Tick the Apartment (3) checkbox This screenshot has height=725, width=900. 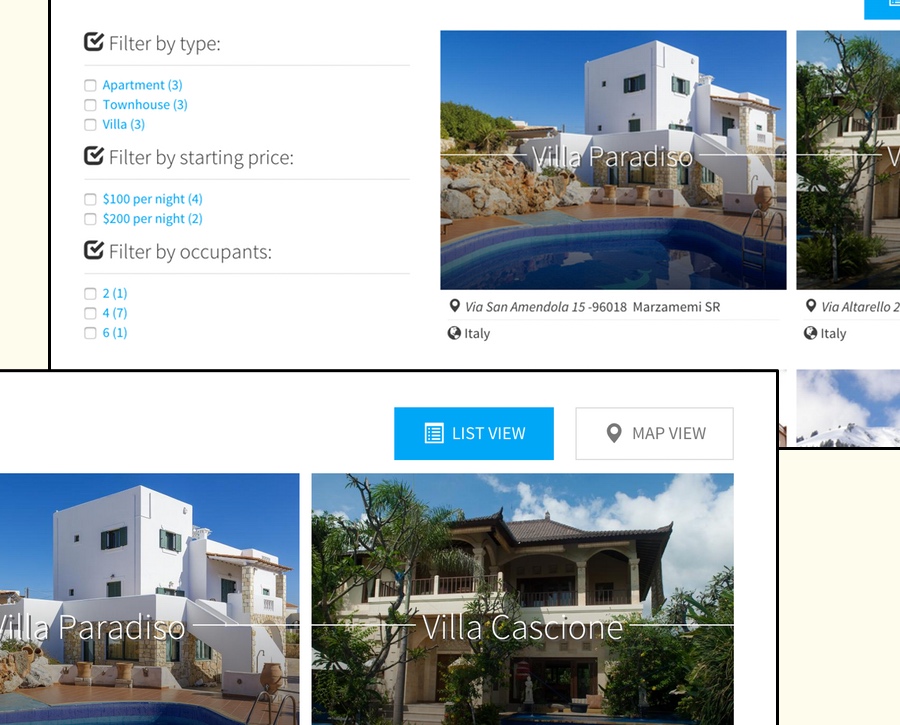click(x=90, y=86)
